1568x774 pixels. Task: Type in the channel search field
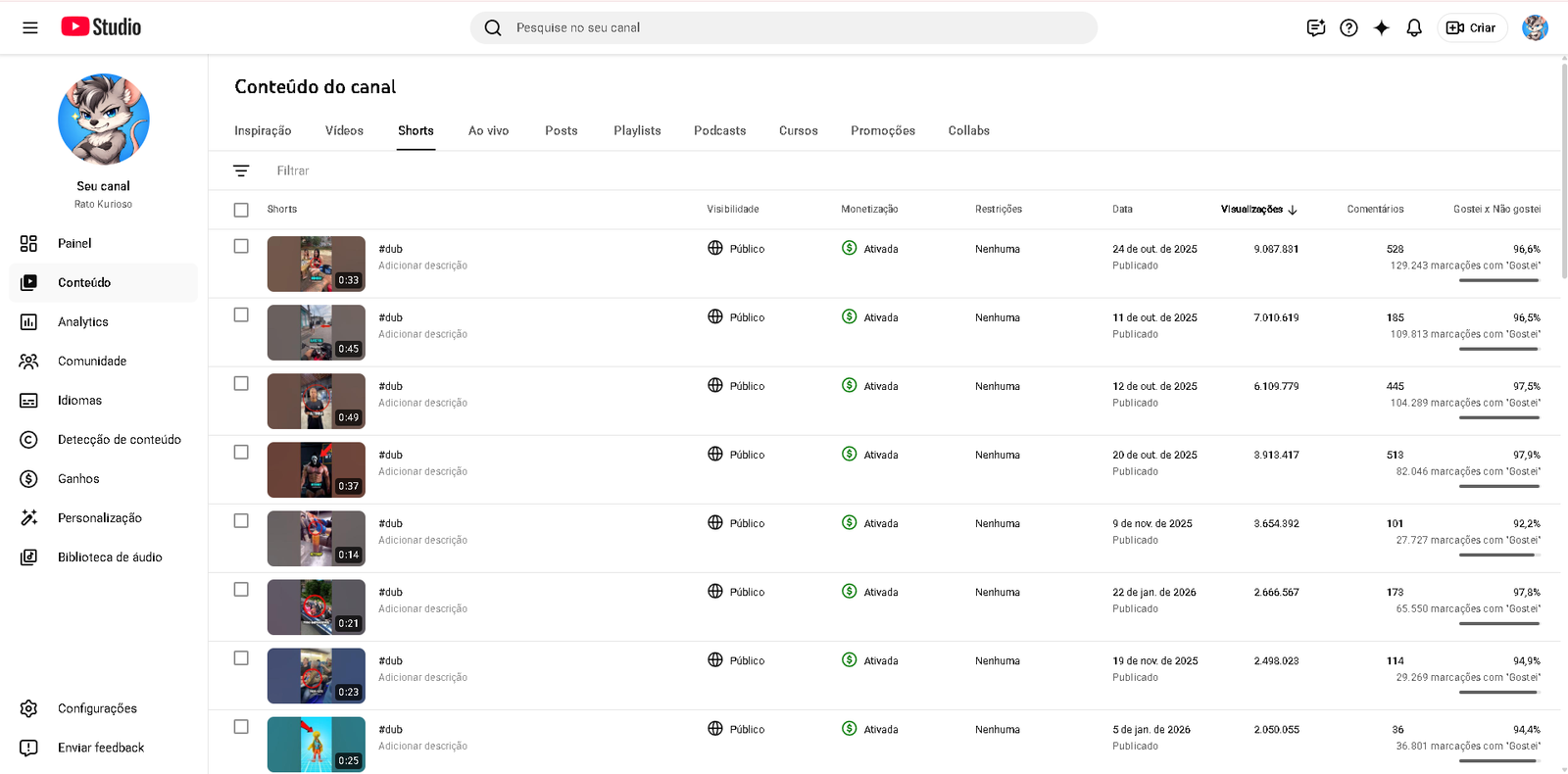(x=784, y=27)
